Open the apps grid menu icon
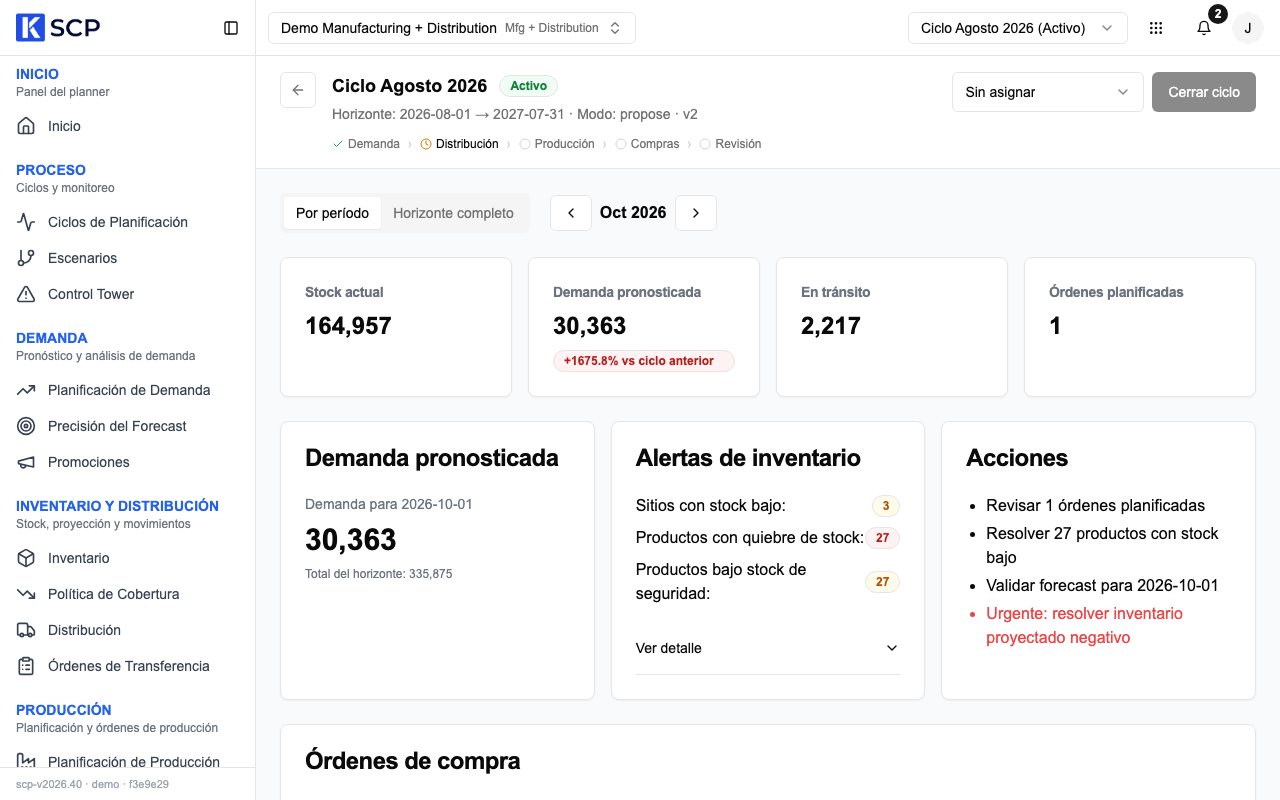This screenshot has height=800, width=1280. tap(1156, 28)
